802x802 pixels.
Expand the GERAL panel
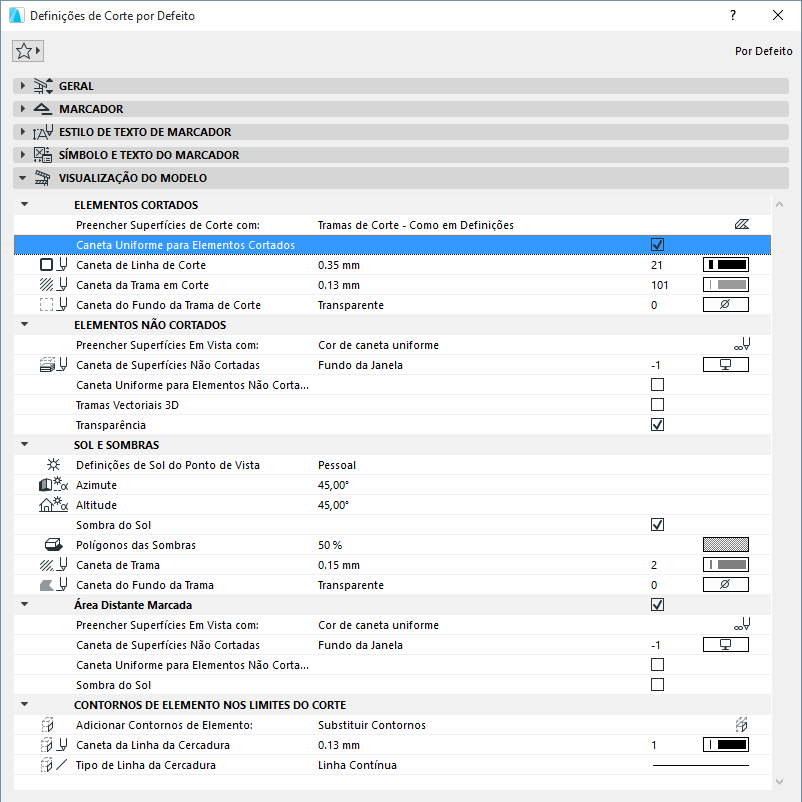pos(23,86)
